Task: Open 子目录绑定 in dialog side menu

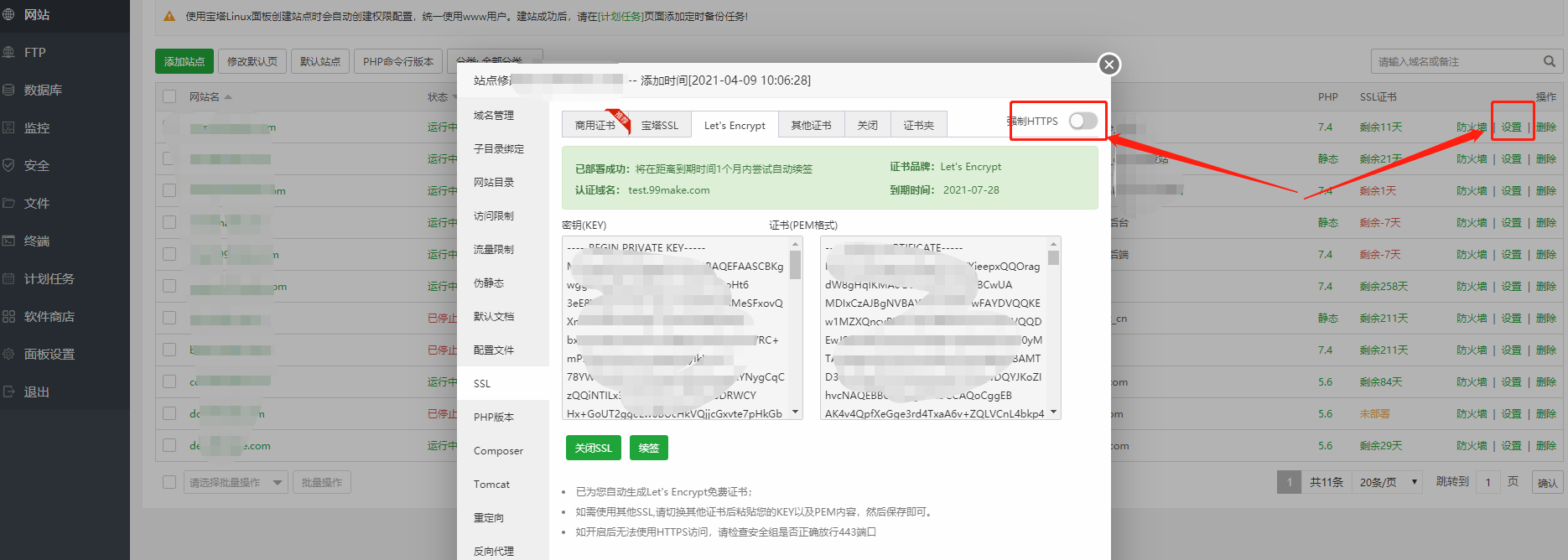Action: click(x=503, y=148)
